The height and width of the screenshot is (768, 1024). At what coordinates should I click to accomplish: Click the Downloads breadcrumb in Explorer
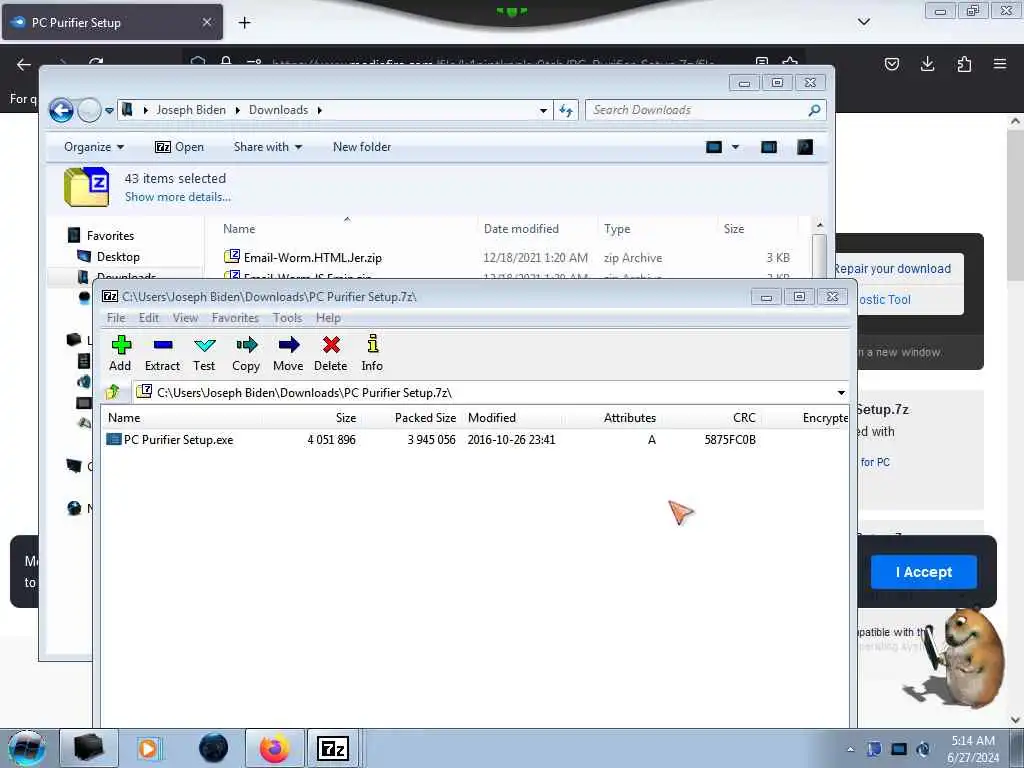pos(278,110)
